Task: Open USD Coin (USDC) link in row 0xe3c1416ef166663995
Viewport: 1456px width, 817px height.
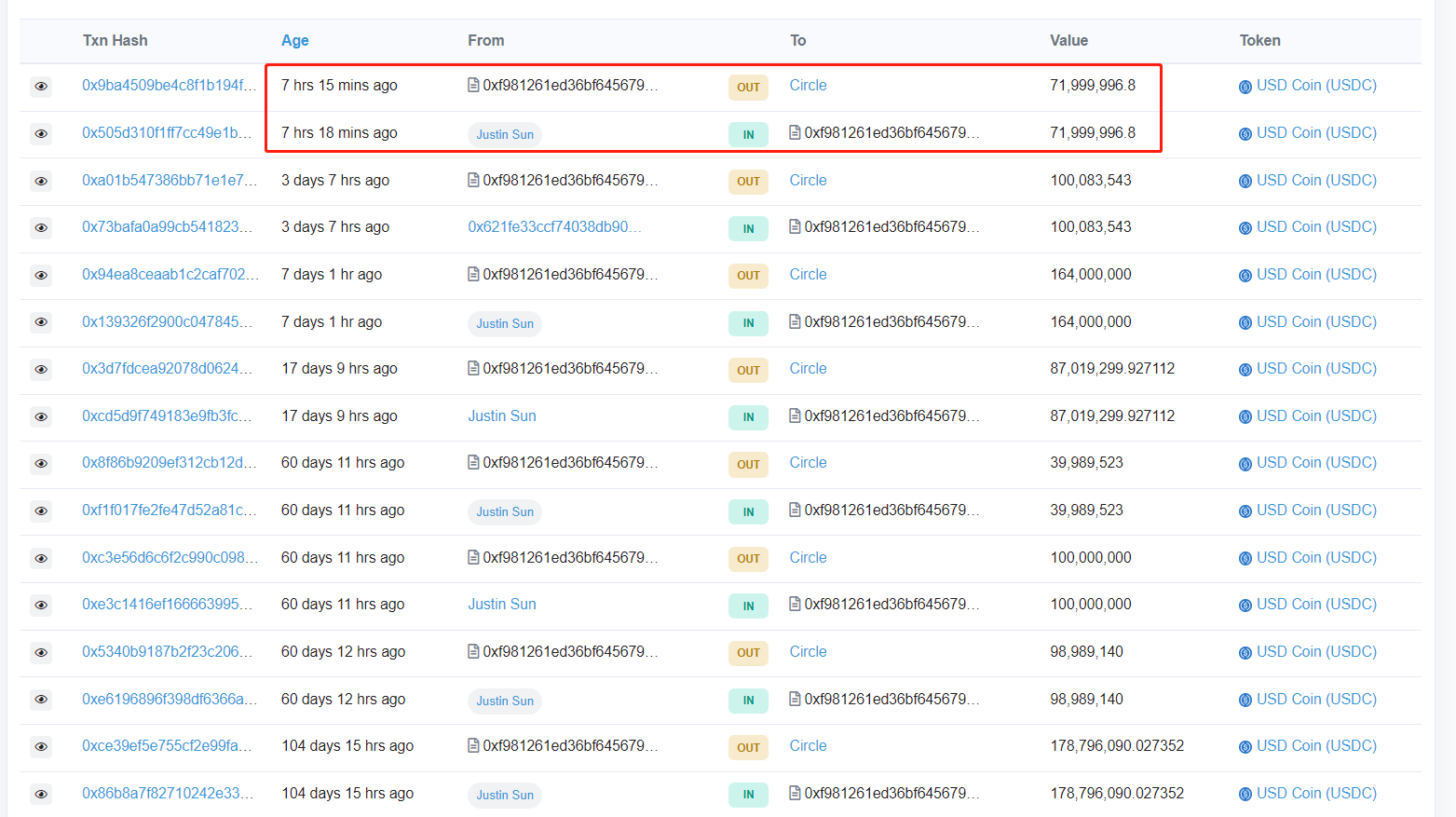Action: [x=1316, y=604]
